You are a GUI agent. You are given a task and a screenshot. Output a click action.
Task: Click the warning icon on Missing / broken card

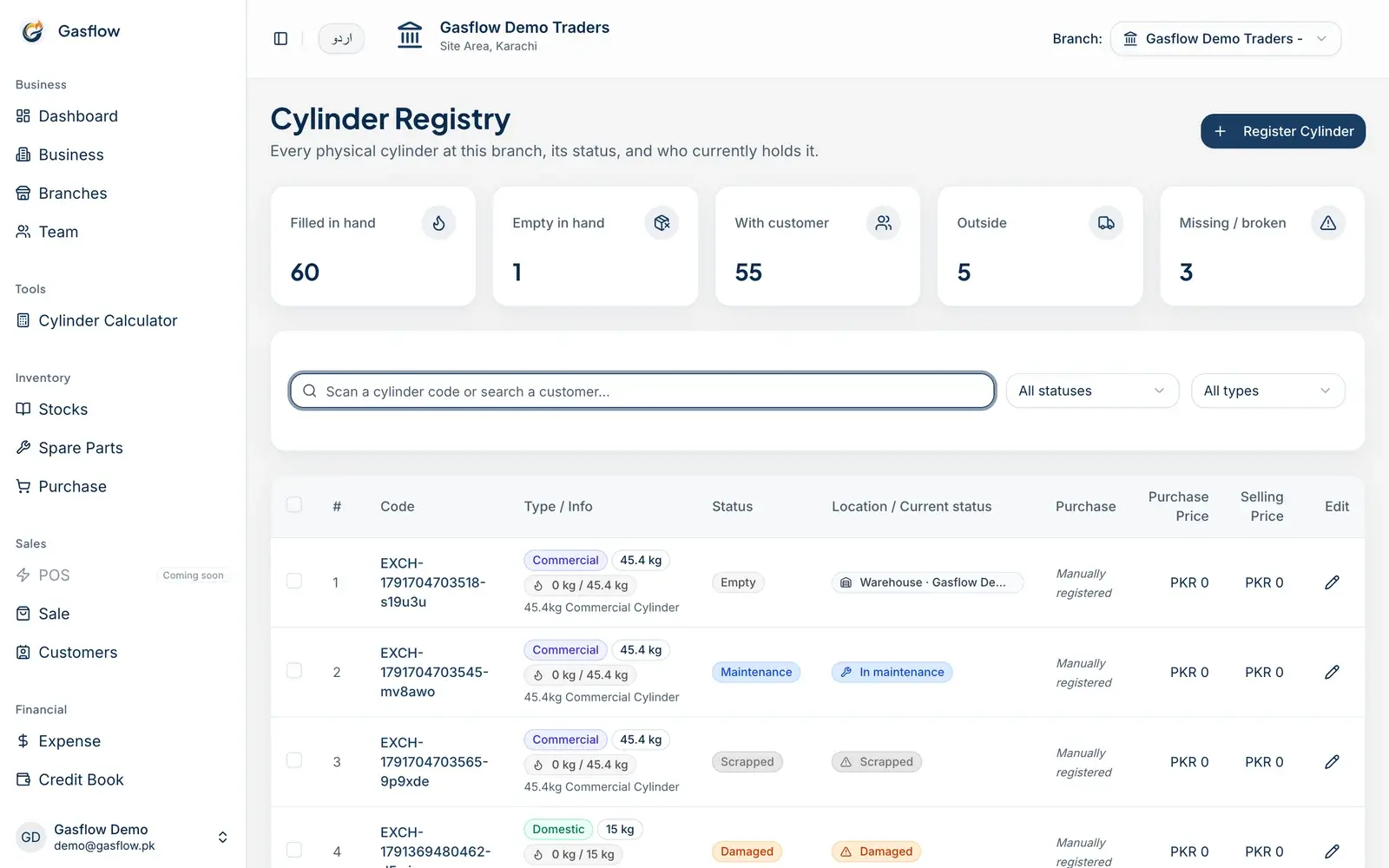point(1328,223)
